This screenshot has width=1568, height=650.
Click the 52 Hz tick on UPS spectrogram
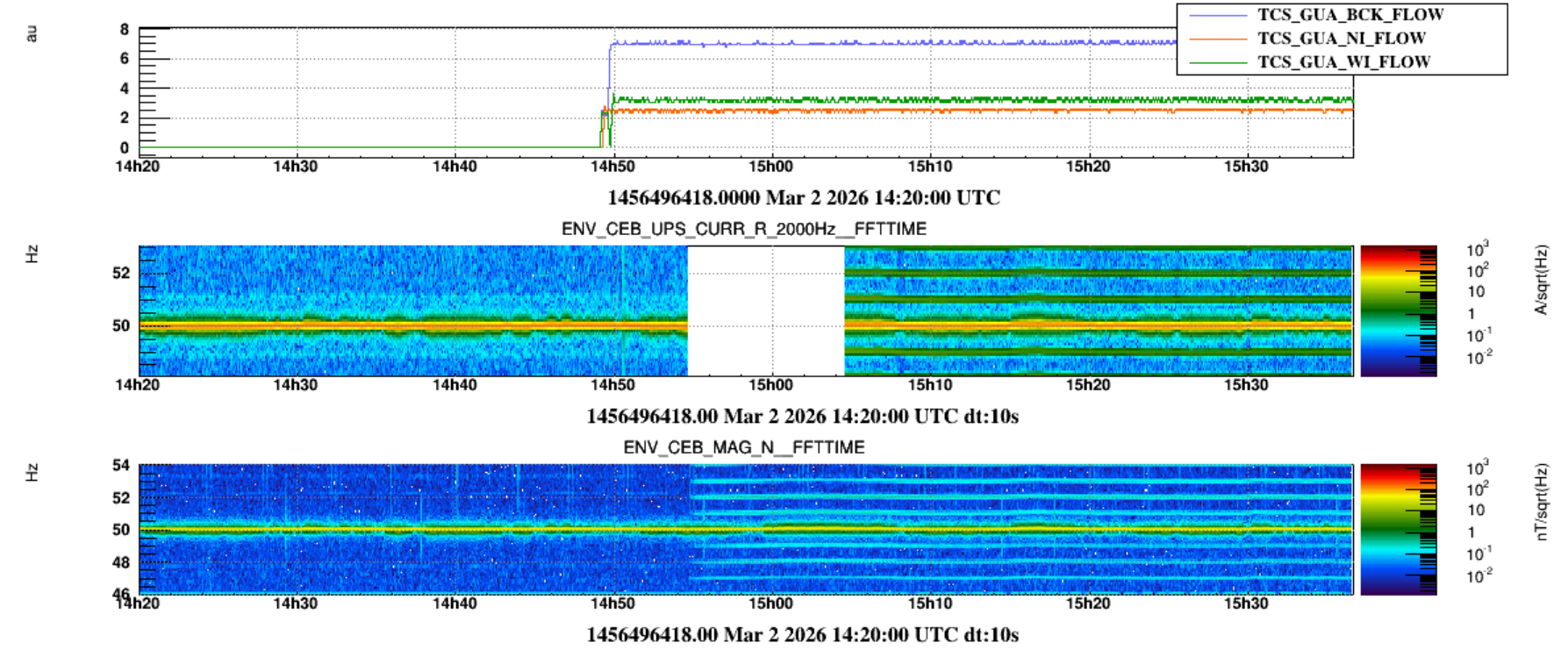pos(121,273)
